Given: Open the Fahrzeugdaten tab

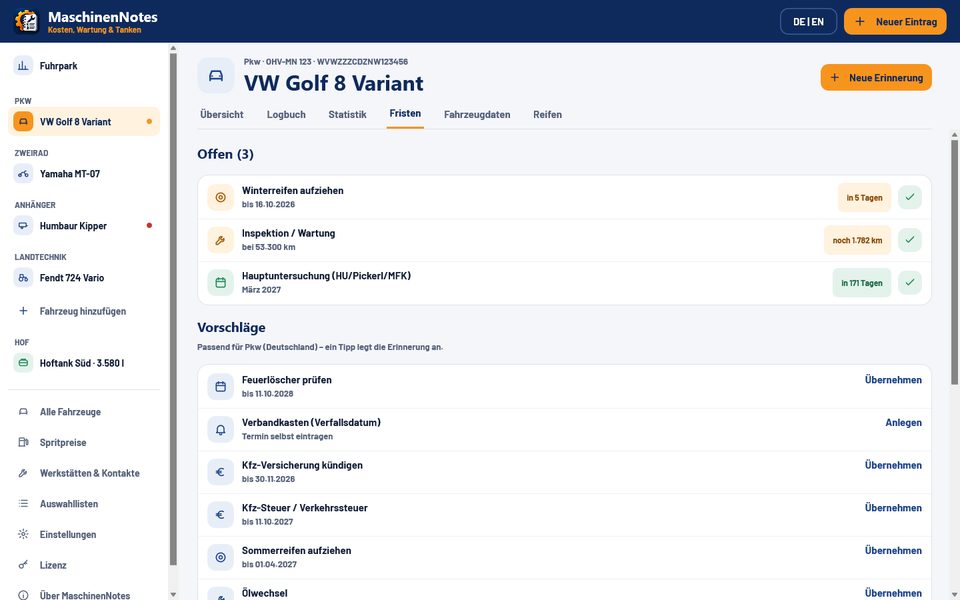Looking at the screenshot, I should 477,114.
